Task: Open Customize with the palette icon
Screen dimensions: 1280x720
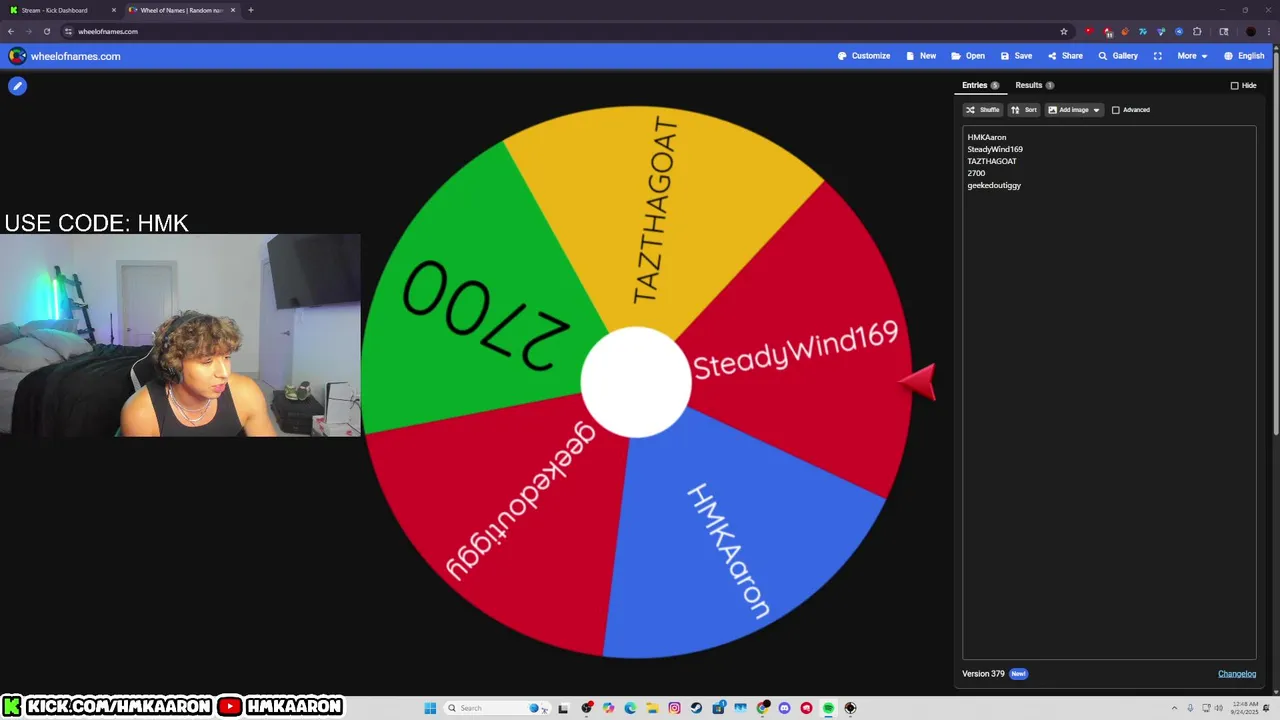Action: click(x=864, y=56)
